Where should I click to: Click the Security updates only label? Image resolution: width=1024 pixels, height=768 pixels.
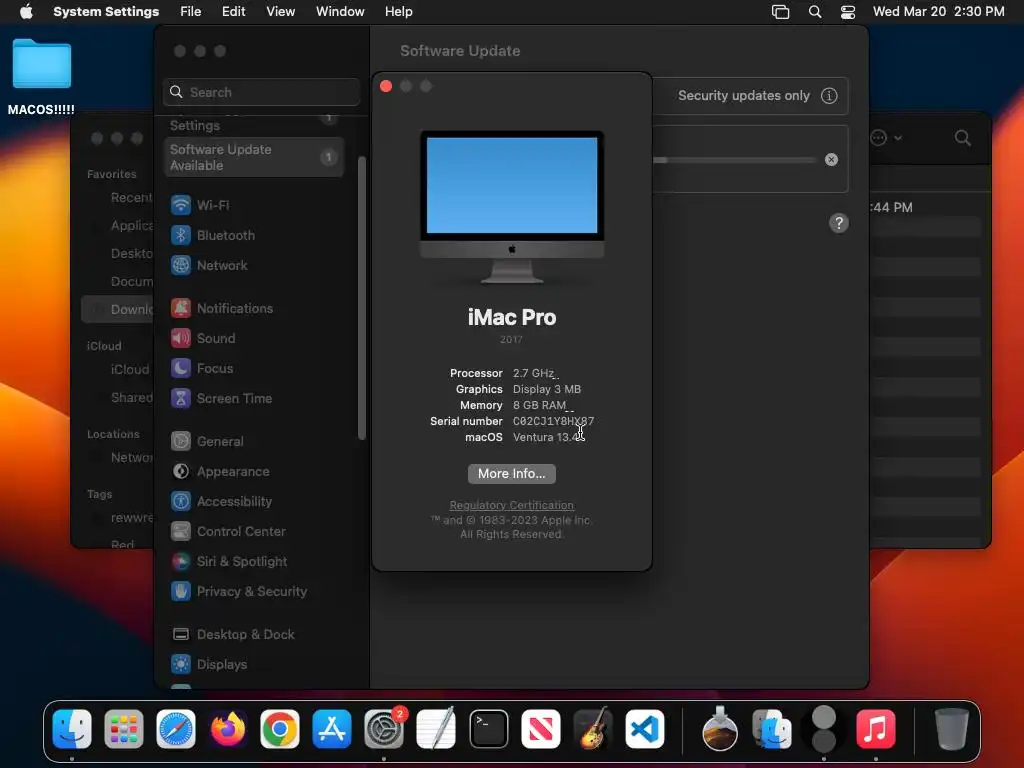pos(744,95)
